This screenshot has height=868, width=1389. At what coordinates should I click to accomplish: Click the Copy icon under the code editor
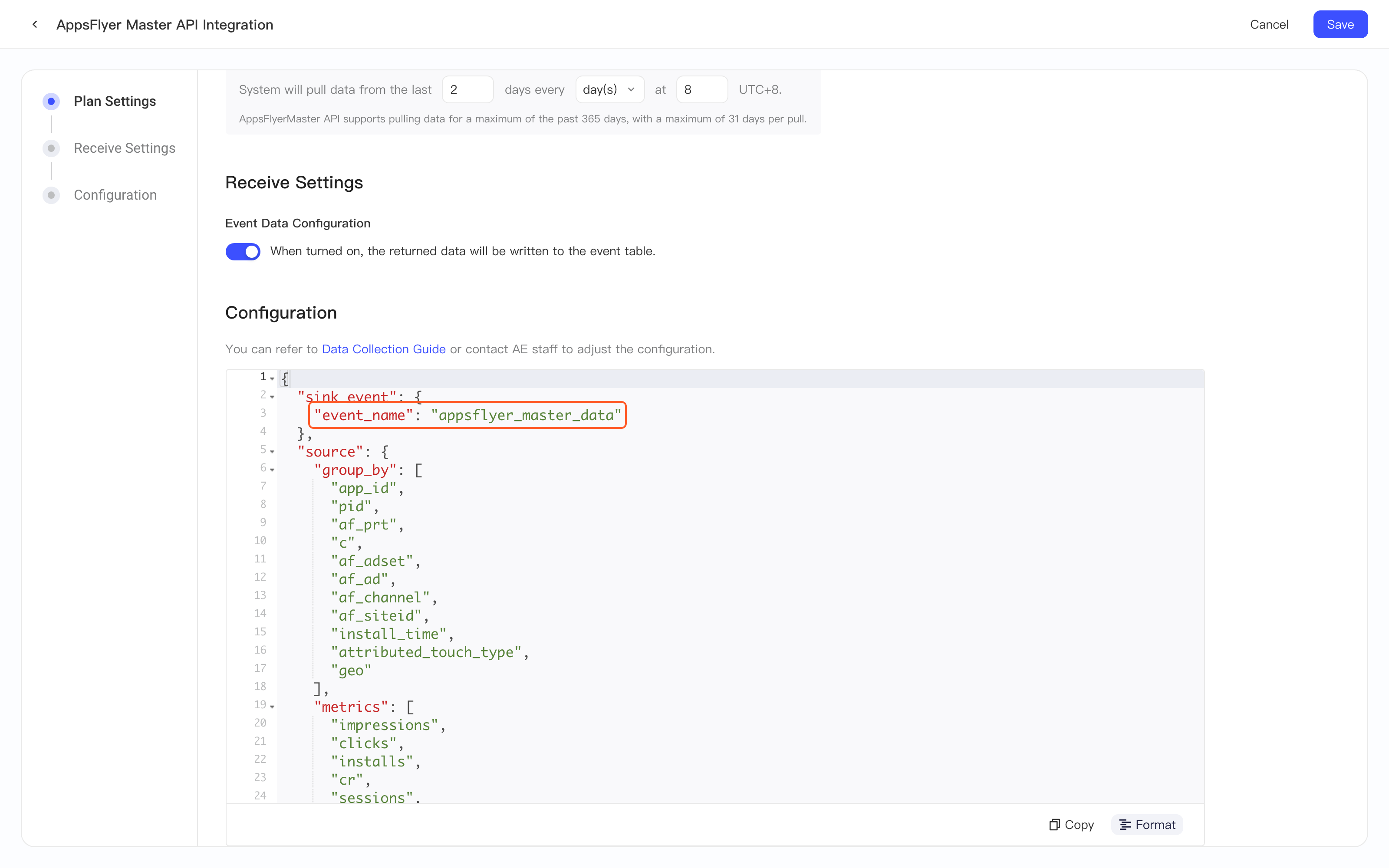click(x=1054, y=824)
